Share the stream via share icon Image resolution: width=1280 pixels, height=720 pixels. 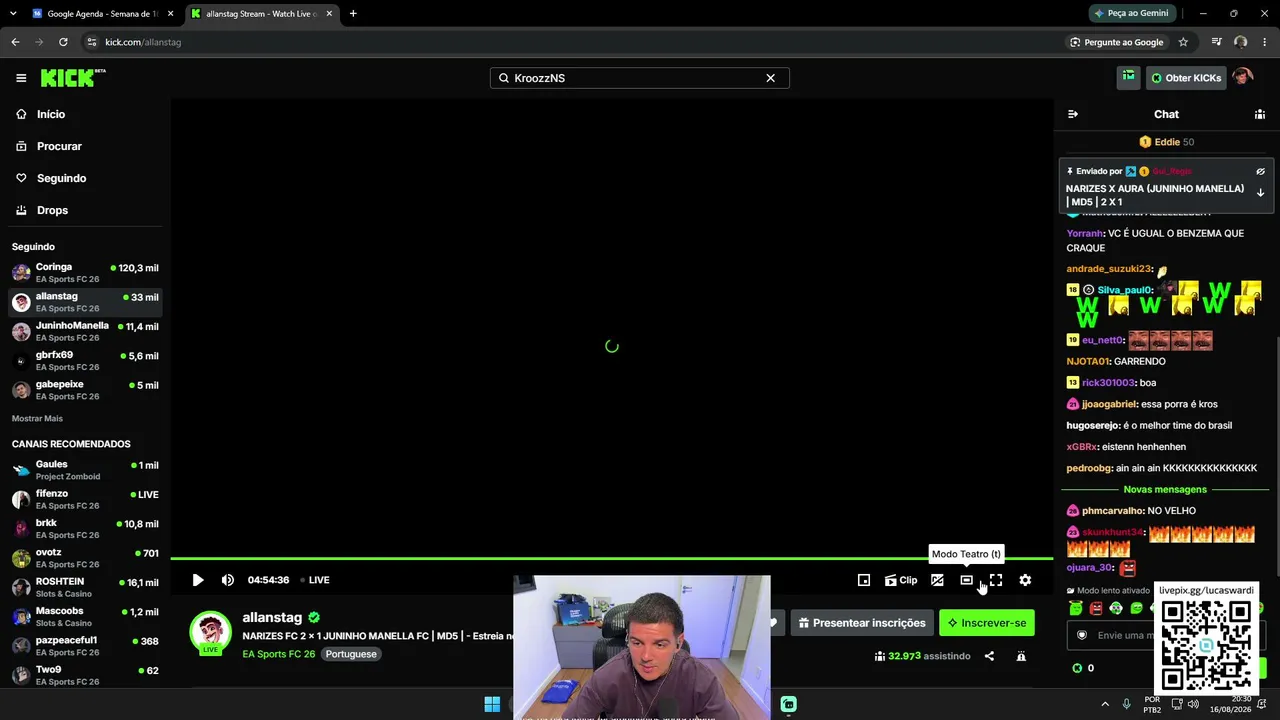[x=989, y=656]
